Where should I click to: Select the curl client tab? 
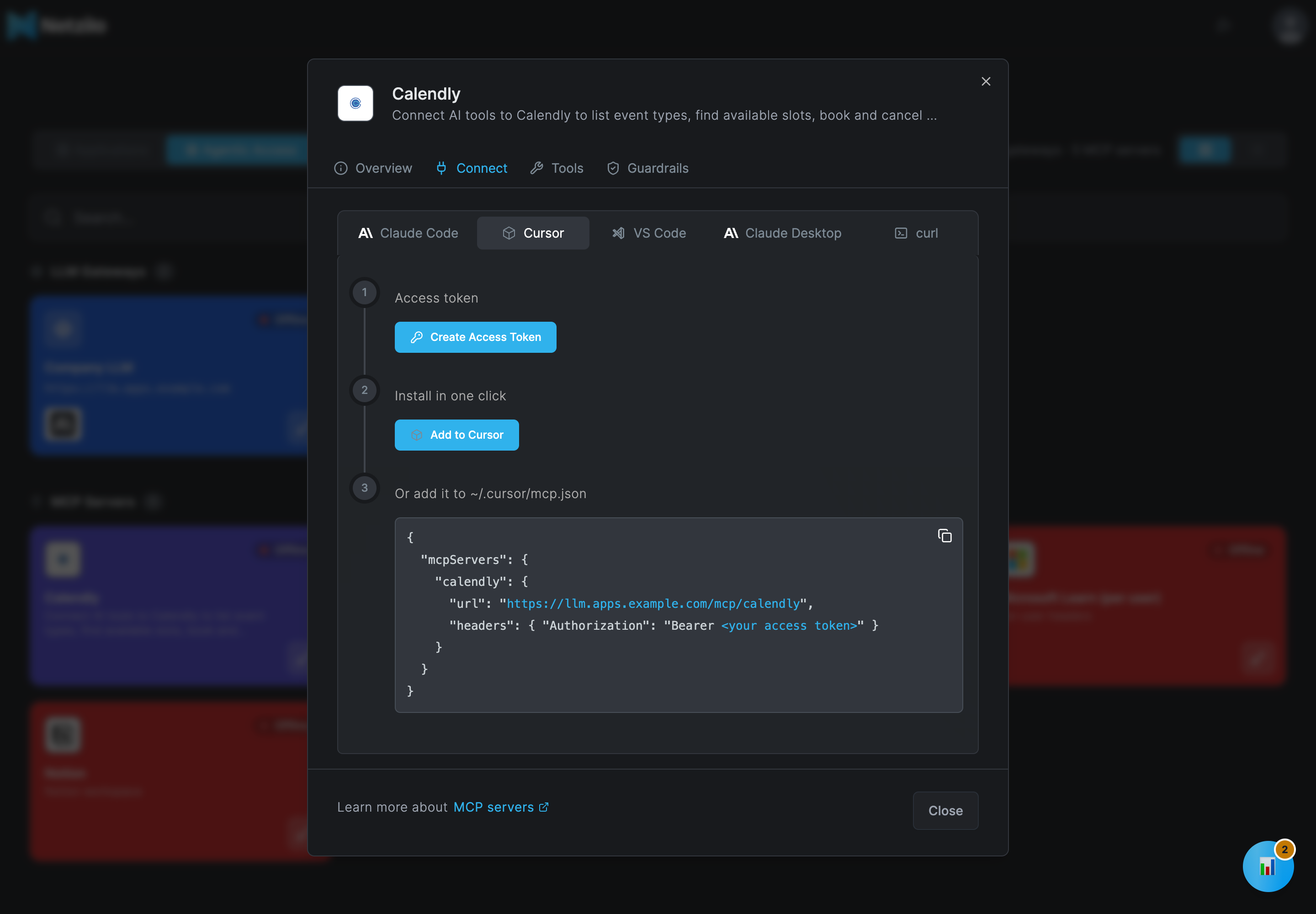(x=916, y=233)
